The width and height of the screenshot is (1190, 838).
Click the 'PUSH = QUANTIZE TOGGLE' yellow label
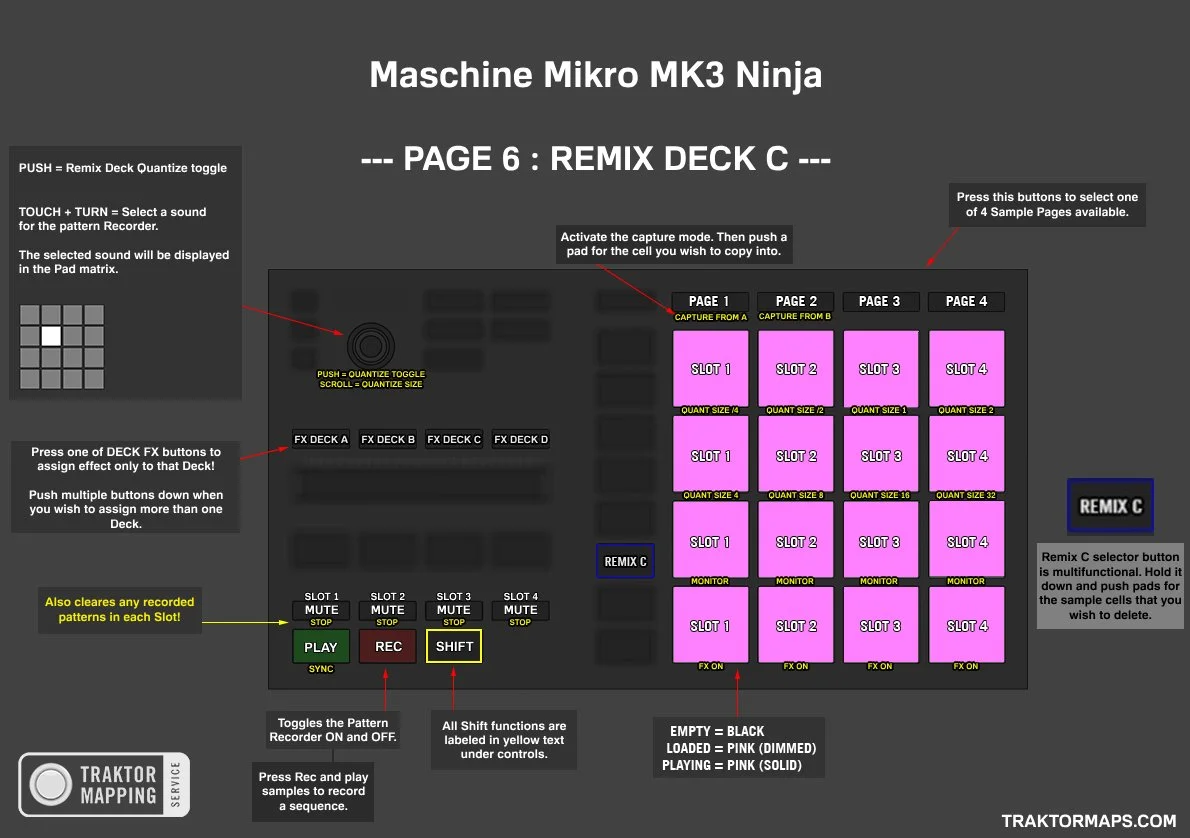pos(371,374)
